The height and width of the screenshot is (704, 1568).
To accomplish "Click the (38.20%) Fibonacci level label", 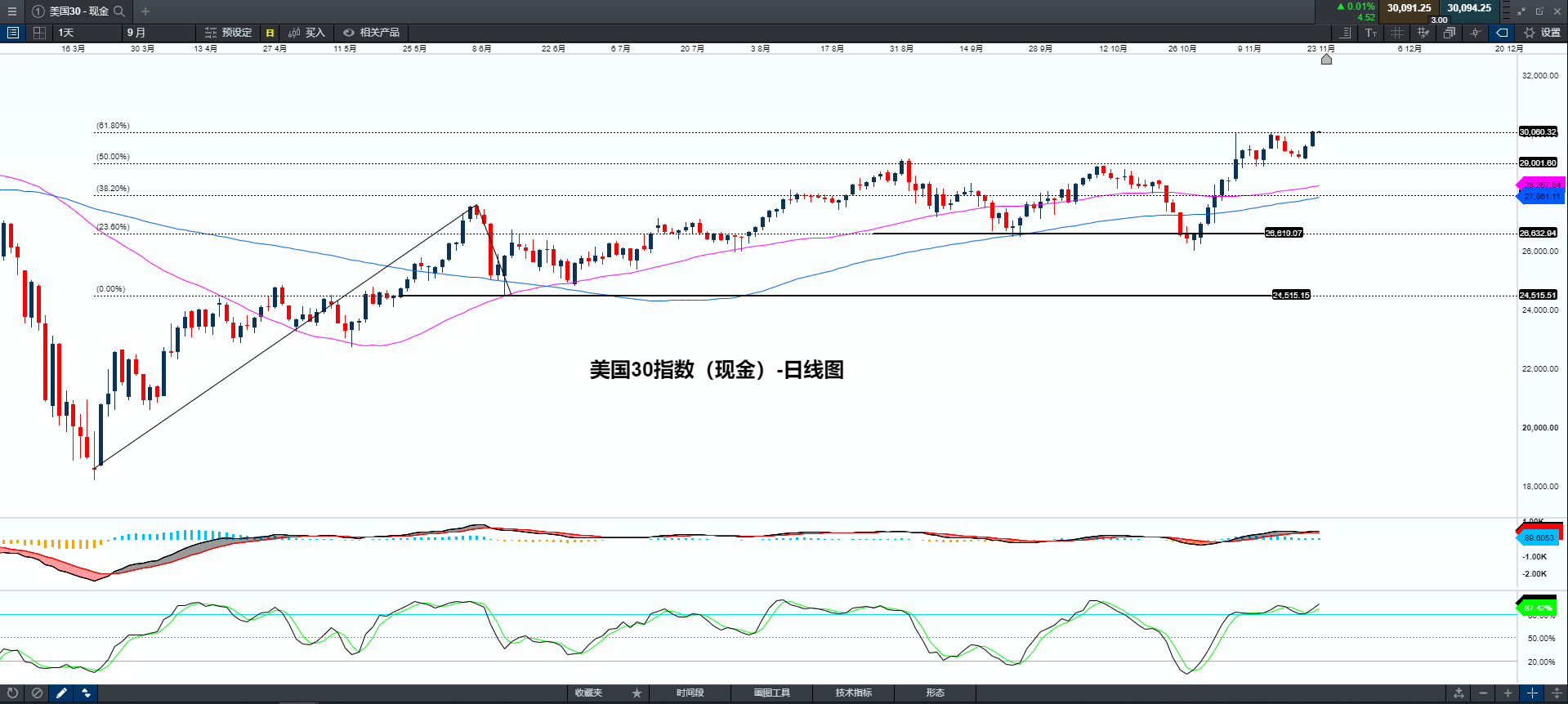I will click(113, 189).
